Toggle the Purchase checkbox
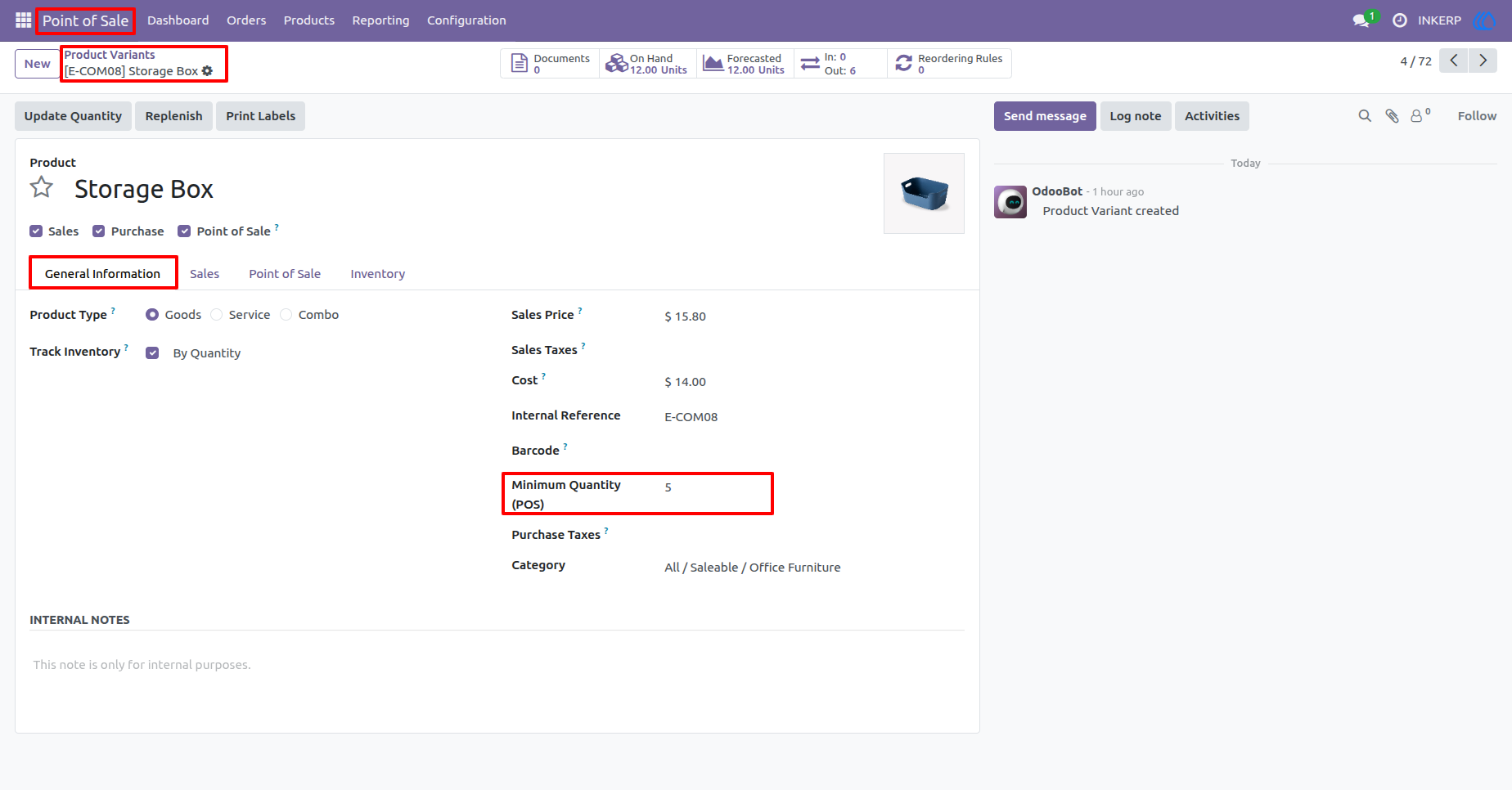Image resolution: width=1512 pixels, height=790 pixels. (x=99, y=231)
